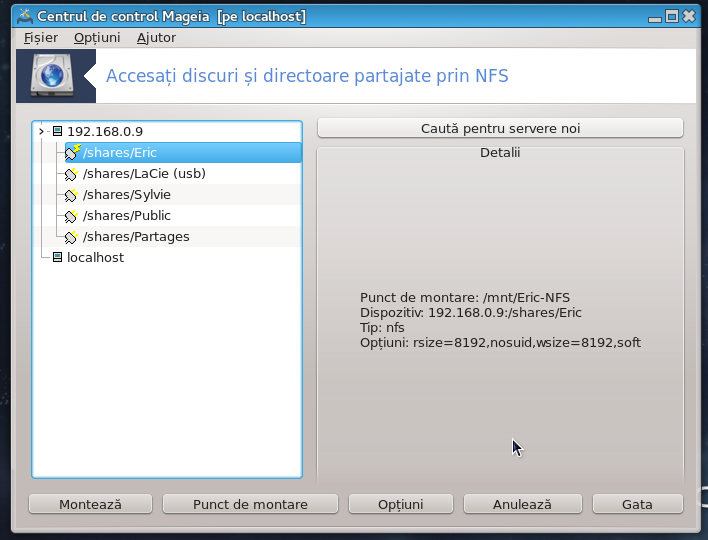Click the 'Punct de montare: /mnt/Eric-NFS' detail line
Screen dimensions: 708x540
(465, 298)
